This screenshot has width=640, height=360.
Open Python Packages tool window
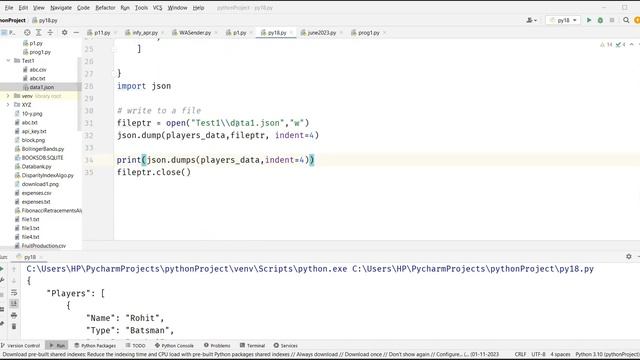[x=95, y=345]
